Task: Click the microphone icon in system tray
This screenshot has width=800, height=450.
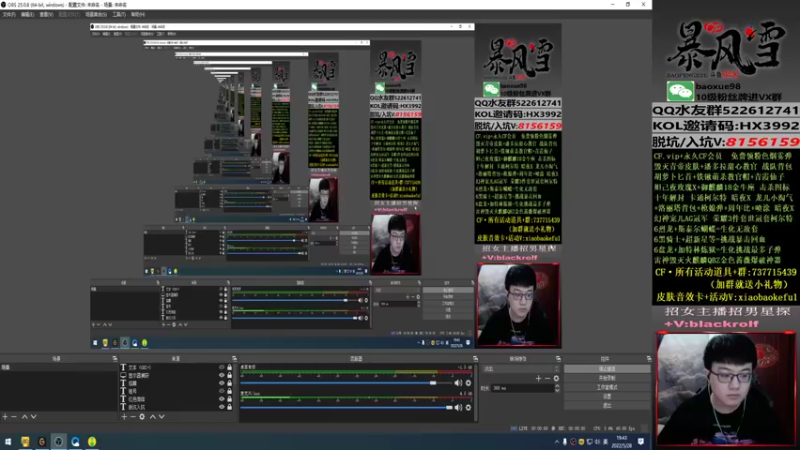Action: [x=565, y=442]
